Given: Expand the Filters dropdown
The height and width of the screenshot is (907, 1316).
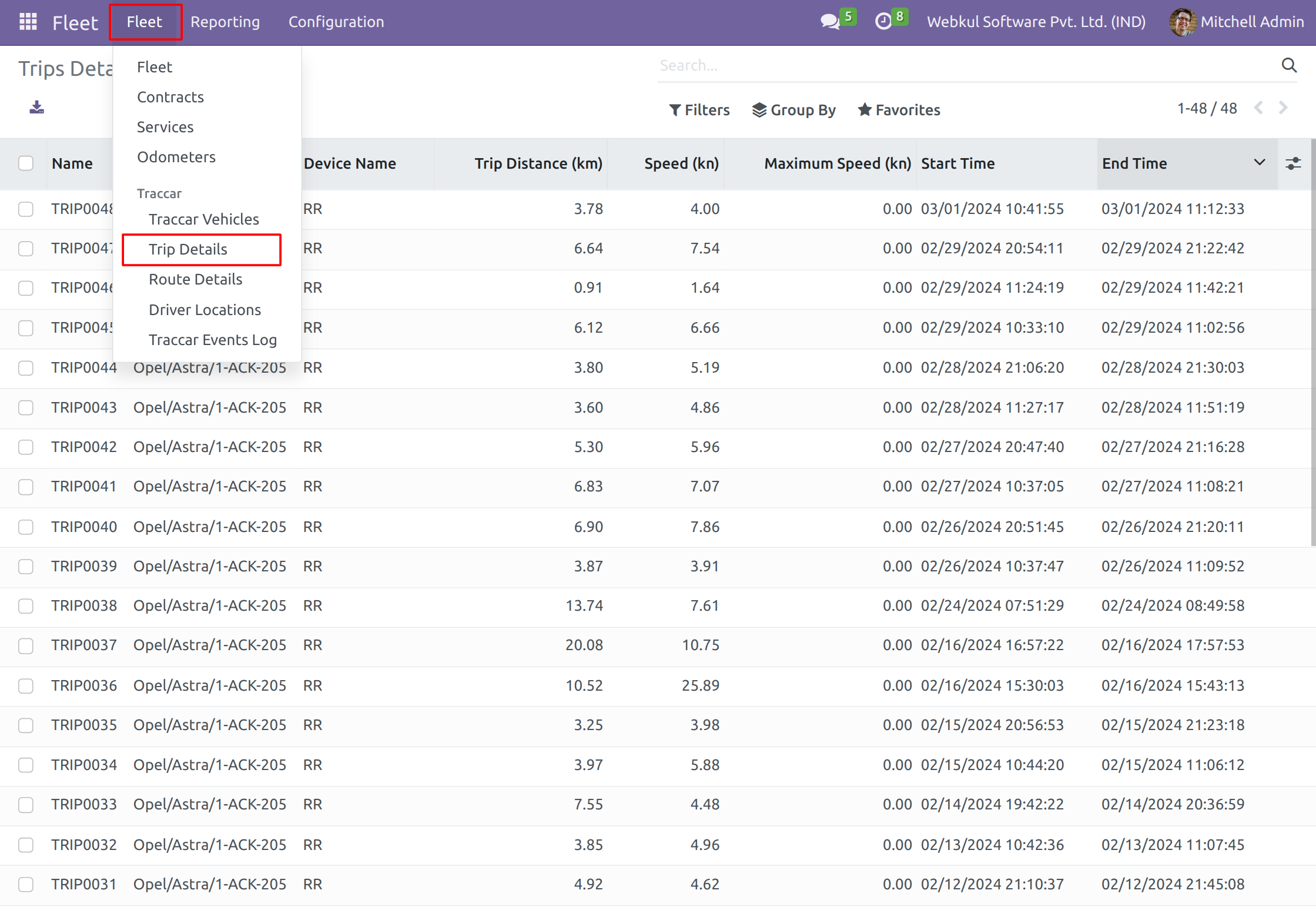Looking at the screenshot, I should point(699,110).
